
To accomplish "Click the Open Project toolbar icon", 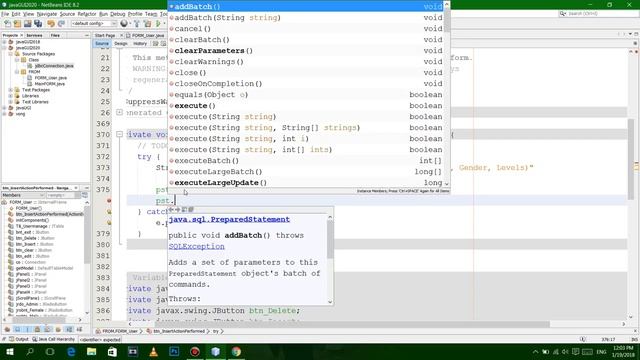I will tap(28, 24).
